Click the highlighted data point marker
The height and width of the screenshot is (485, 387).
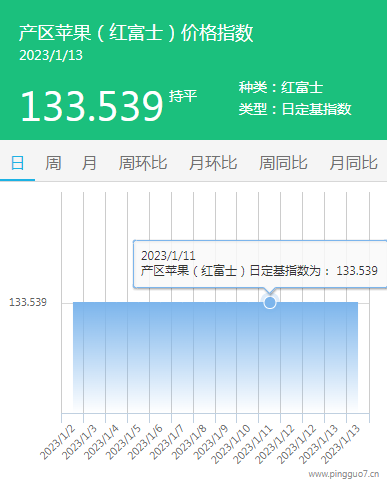pos(270,303)
